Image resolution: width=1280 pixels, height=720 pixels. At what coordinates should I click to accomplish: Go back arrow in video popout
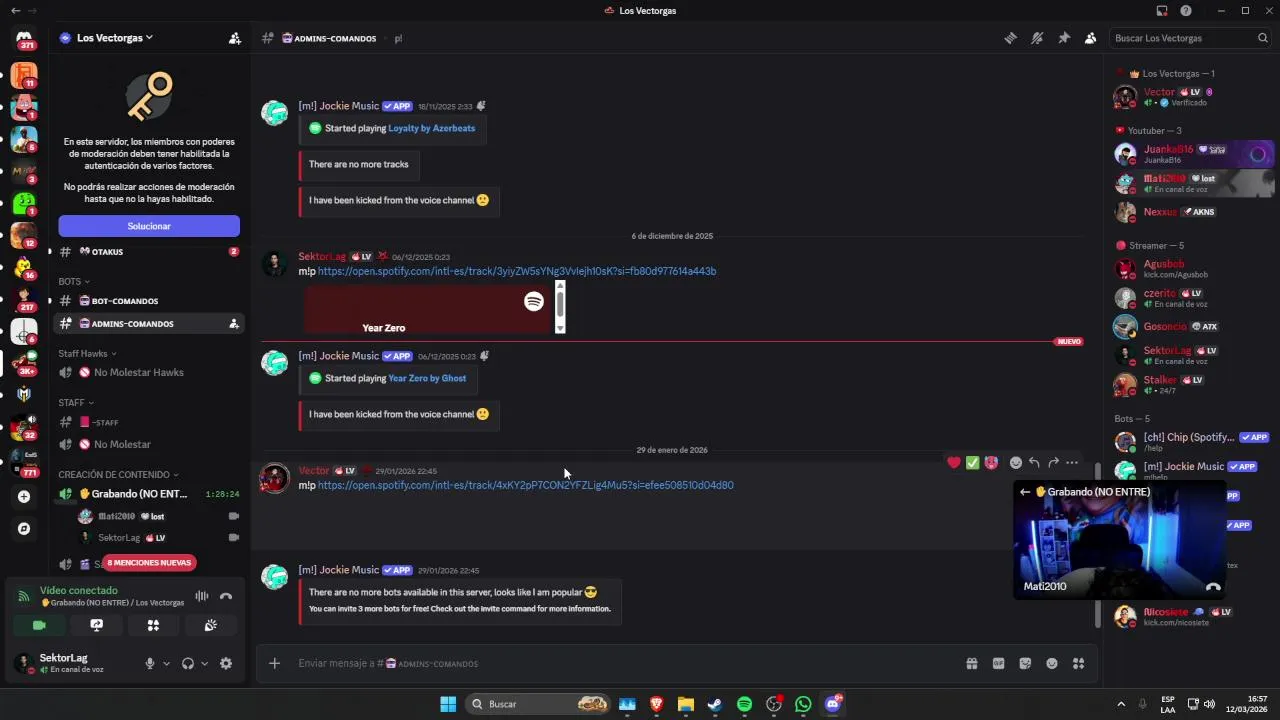click(1025, 492)
